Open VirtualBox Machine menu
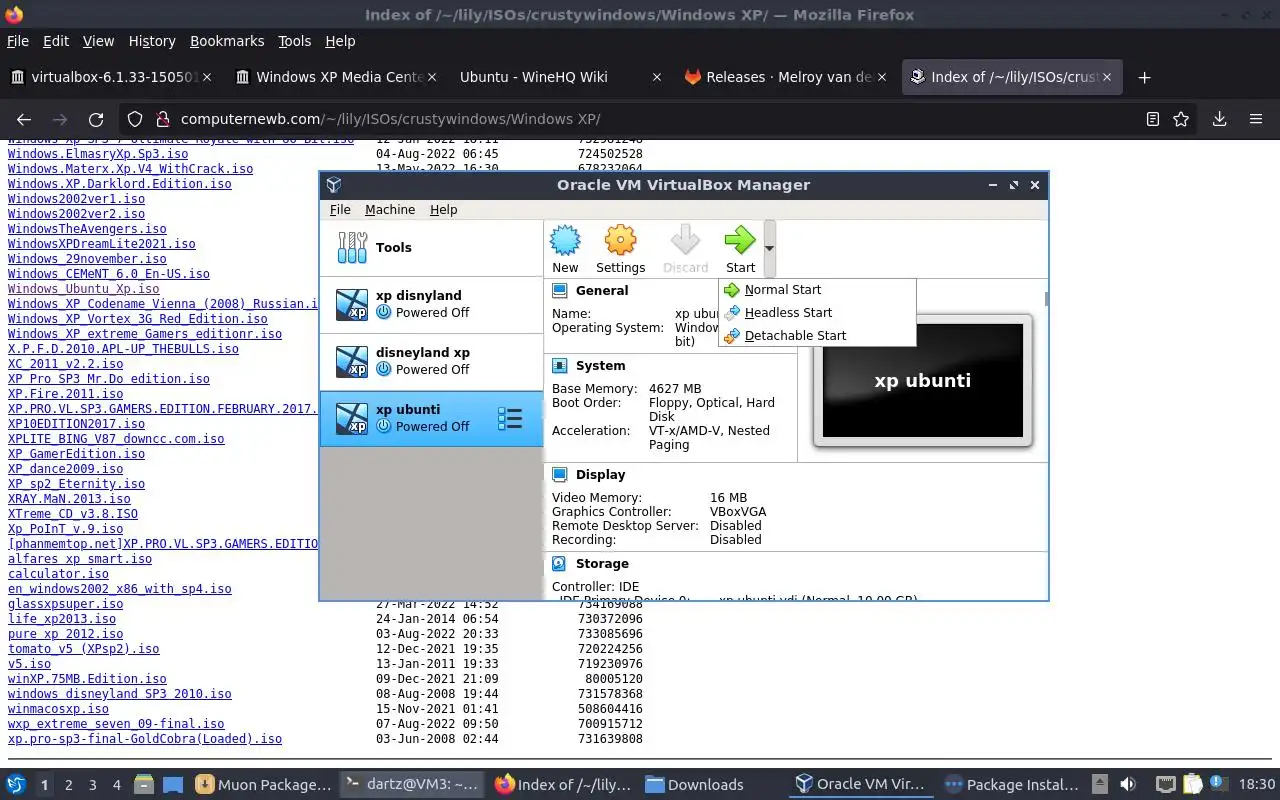Viewport: 1280px width, 800px height. pyautogui.click(x=390, y=209)
